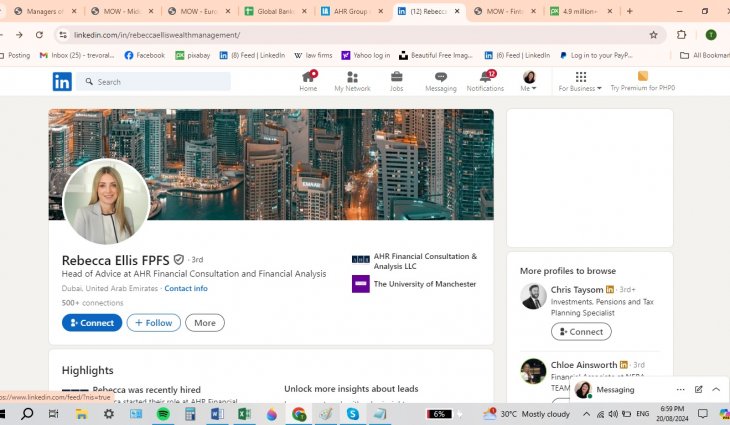Open File Explorer from the taskbar
730x425 pixels.
click(x=81, y=414)
